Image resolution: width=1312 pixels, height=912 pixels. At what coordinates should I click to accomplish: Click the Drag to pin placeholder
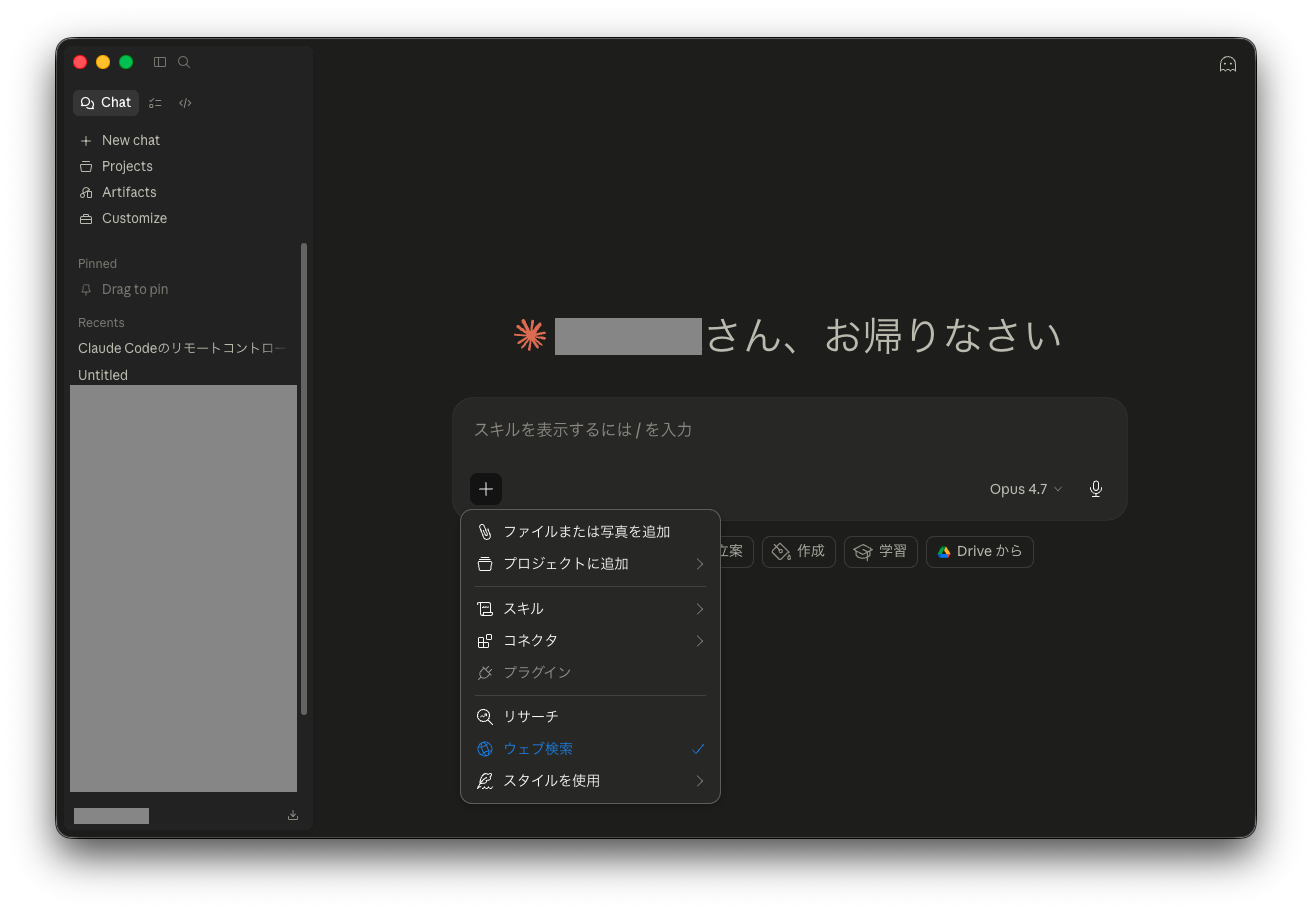135,289
